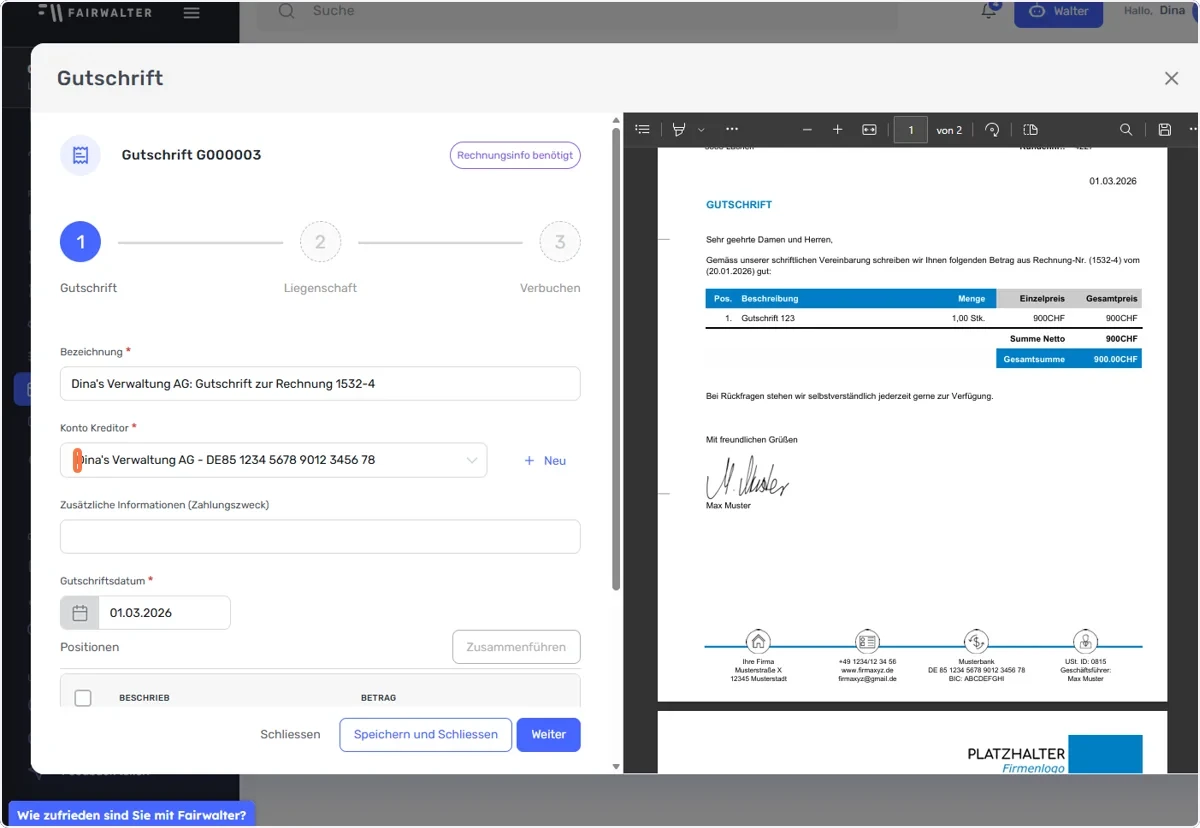Image resolution: width=1200 pixels, height=828 pixels.
Task: Open the Fairwalter satisfaction survey banner
Action: point(132,815)
